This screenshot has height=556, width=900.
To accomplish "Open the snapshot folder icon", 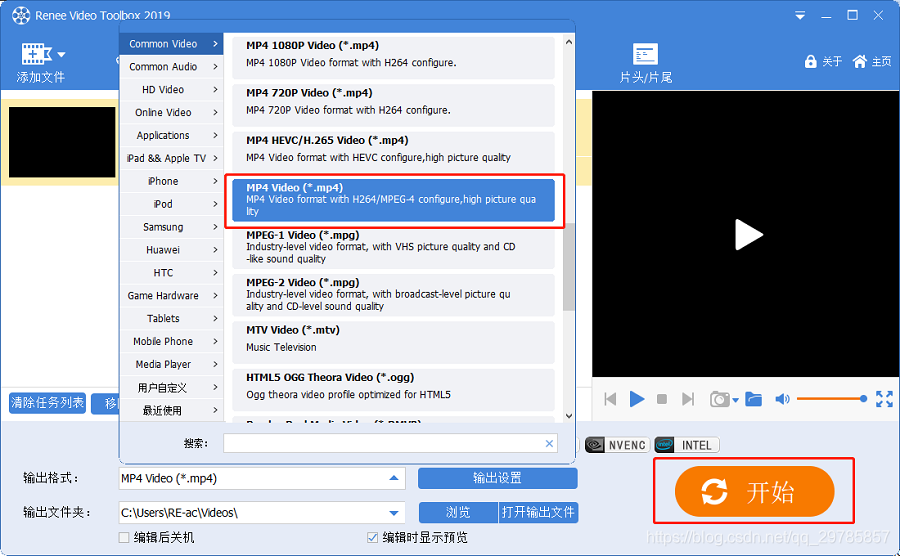I will pos(754,399).
